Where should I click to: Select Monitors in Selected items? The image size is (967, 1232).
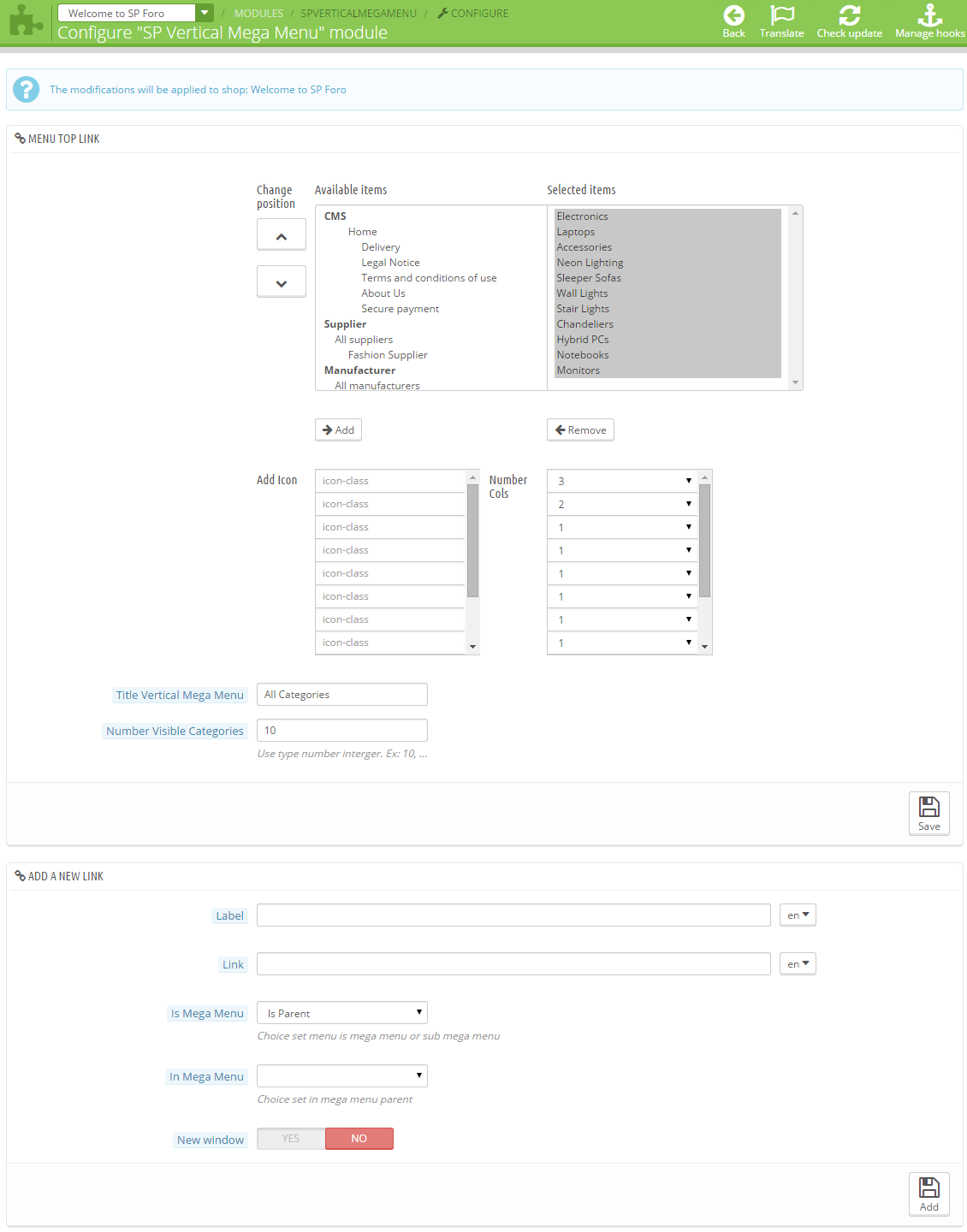(667, 370)
